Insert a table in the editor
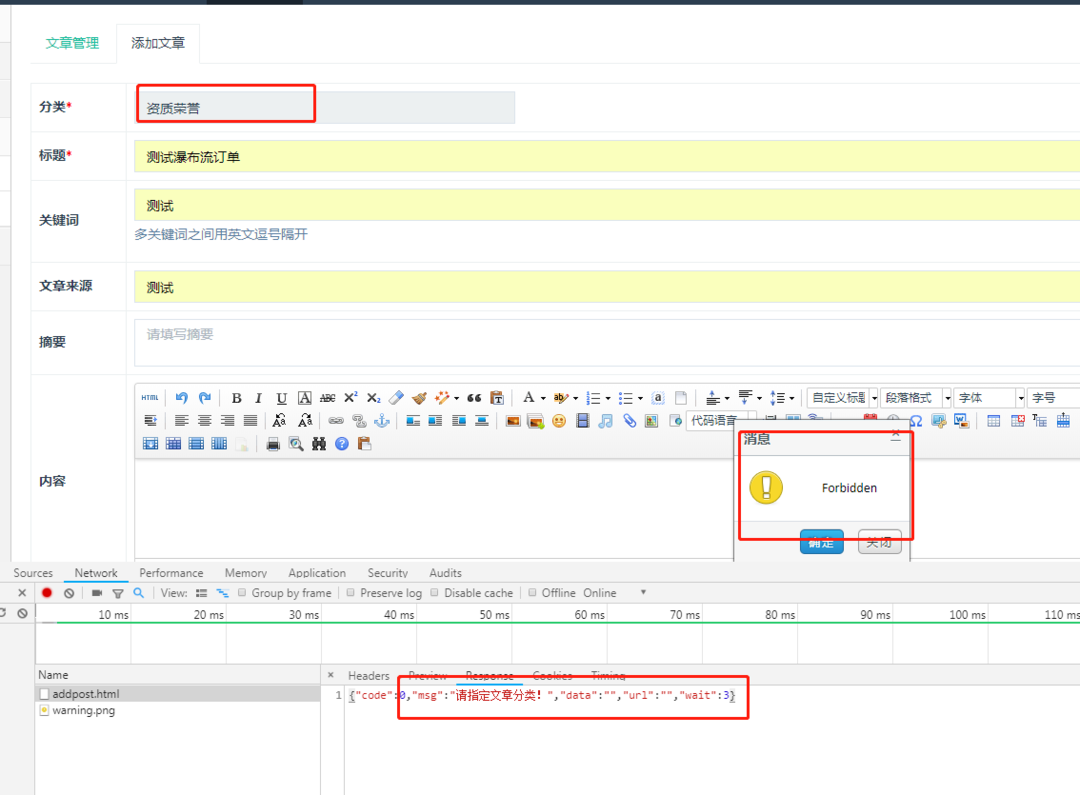The width and height of the screenshot is (1080, 795). tap(993, 420)
